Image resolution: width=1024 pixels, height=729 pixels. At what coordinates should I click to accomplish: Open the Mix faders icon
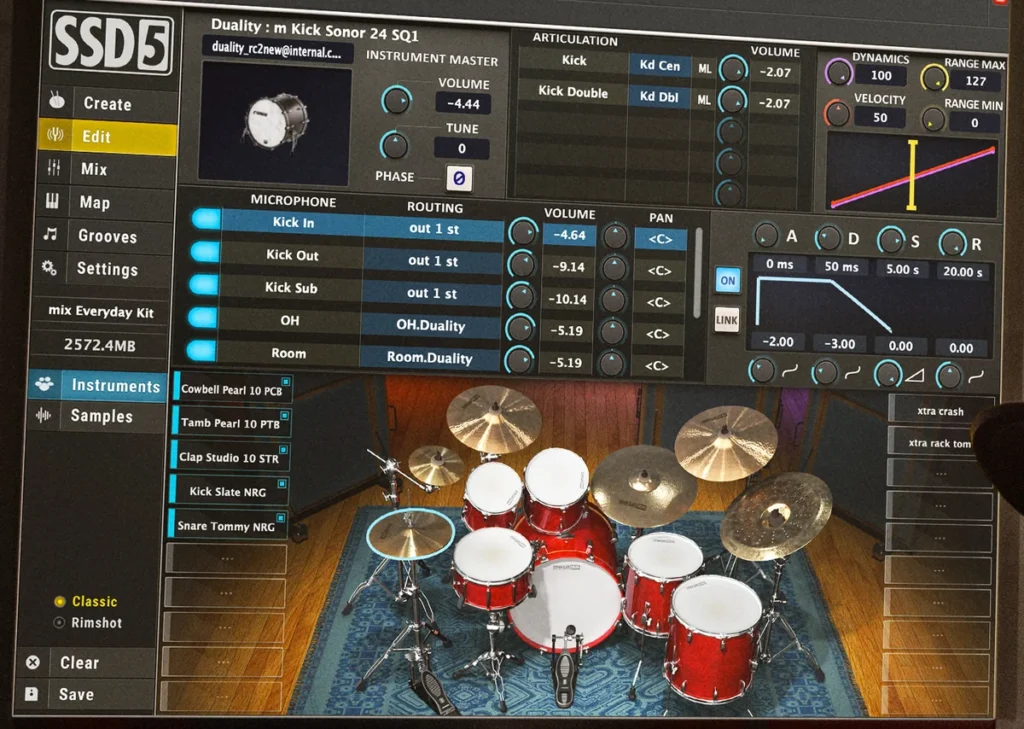[x=54, y=168]
